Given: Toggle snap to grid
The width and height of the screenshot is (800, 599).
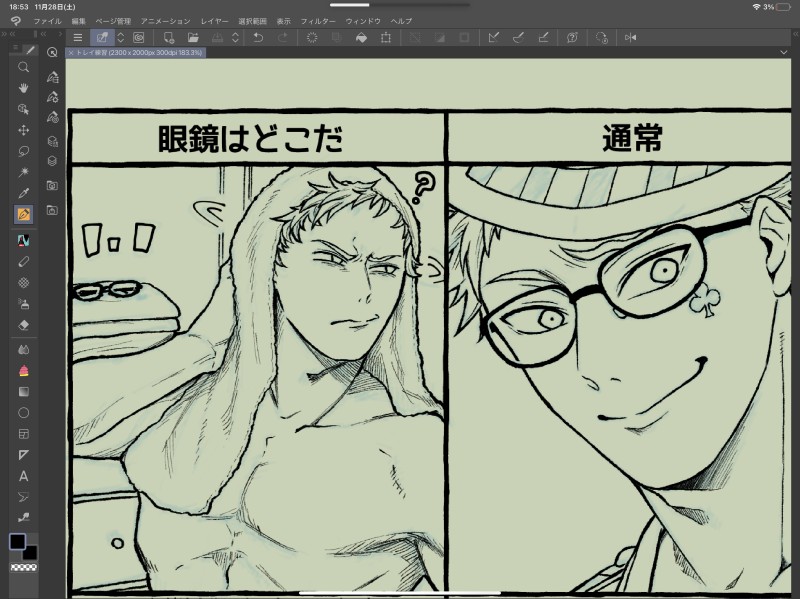Looking at the screenshot, I should [x=543, y=37].
